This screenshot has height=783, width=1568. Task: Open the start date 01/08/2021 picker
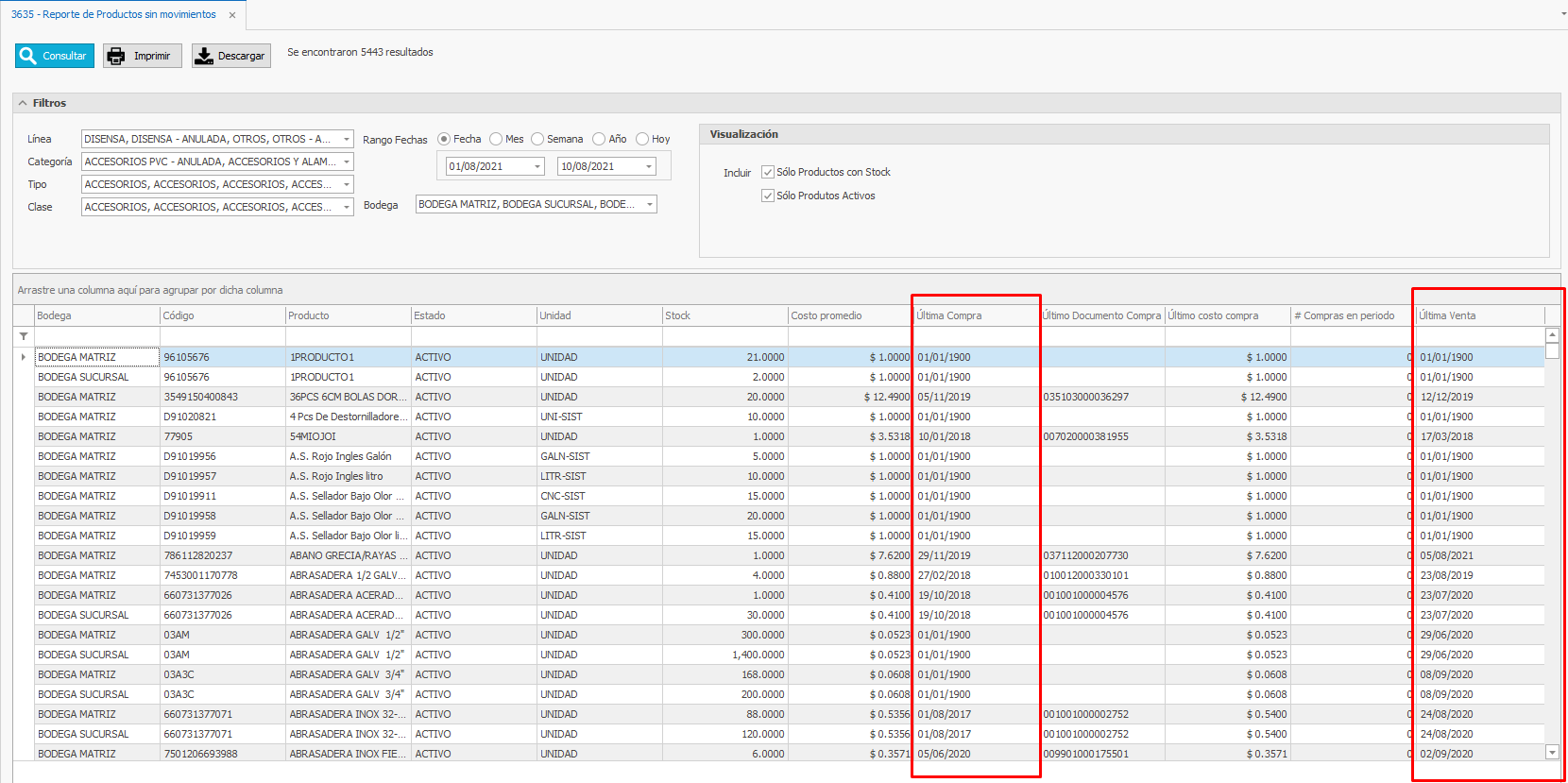[538, 166]
